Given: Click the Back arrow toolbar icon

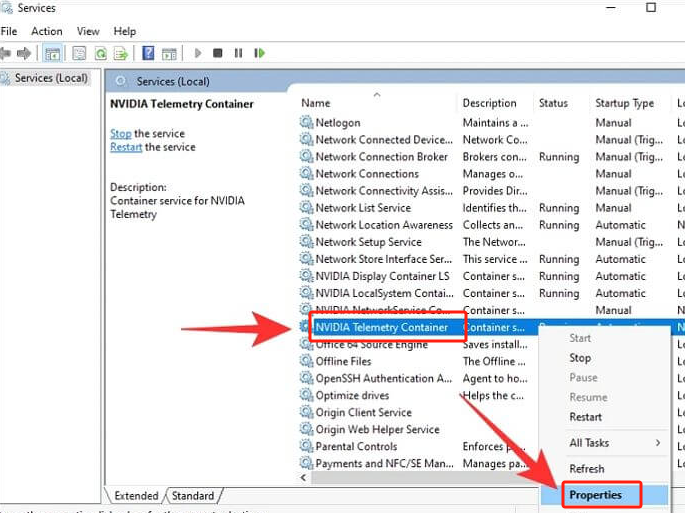Looking at the screenshot, I should tap(5, 53).
